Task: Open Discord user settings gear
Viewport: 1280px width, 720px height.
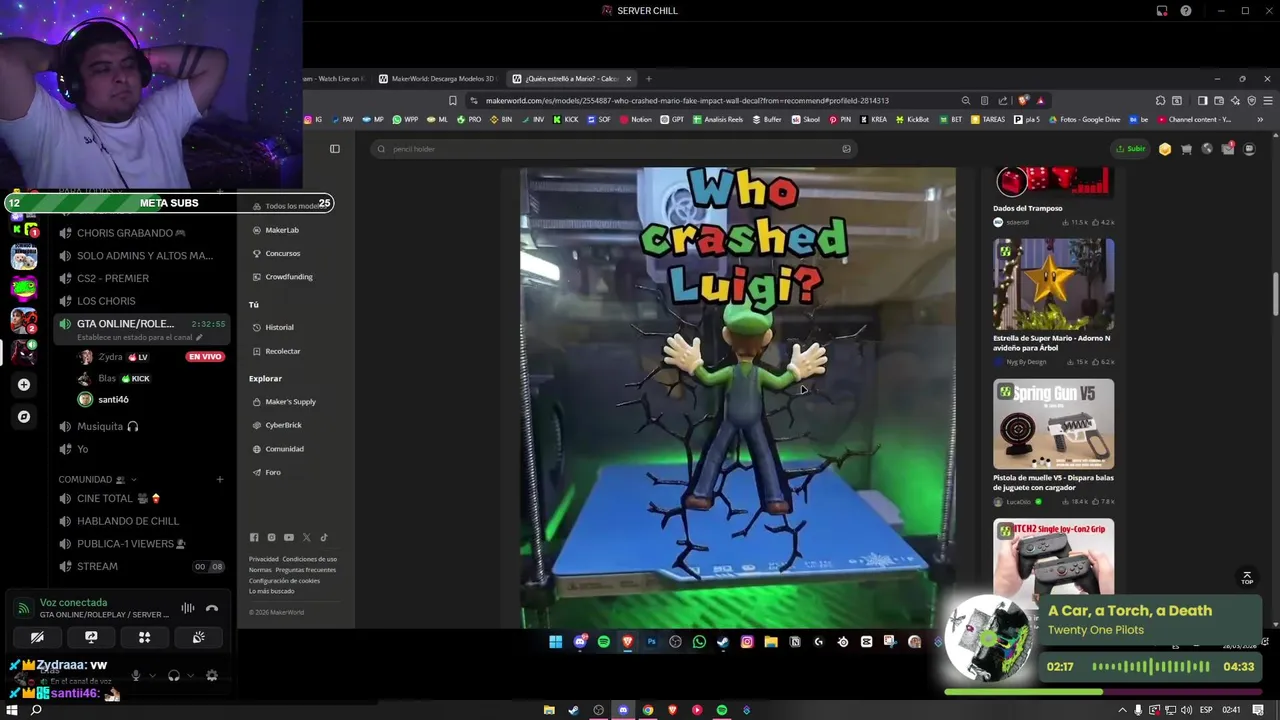Action: (212, 676)
